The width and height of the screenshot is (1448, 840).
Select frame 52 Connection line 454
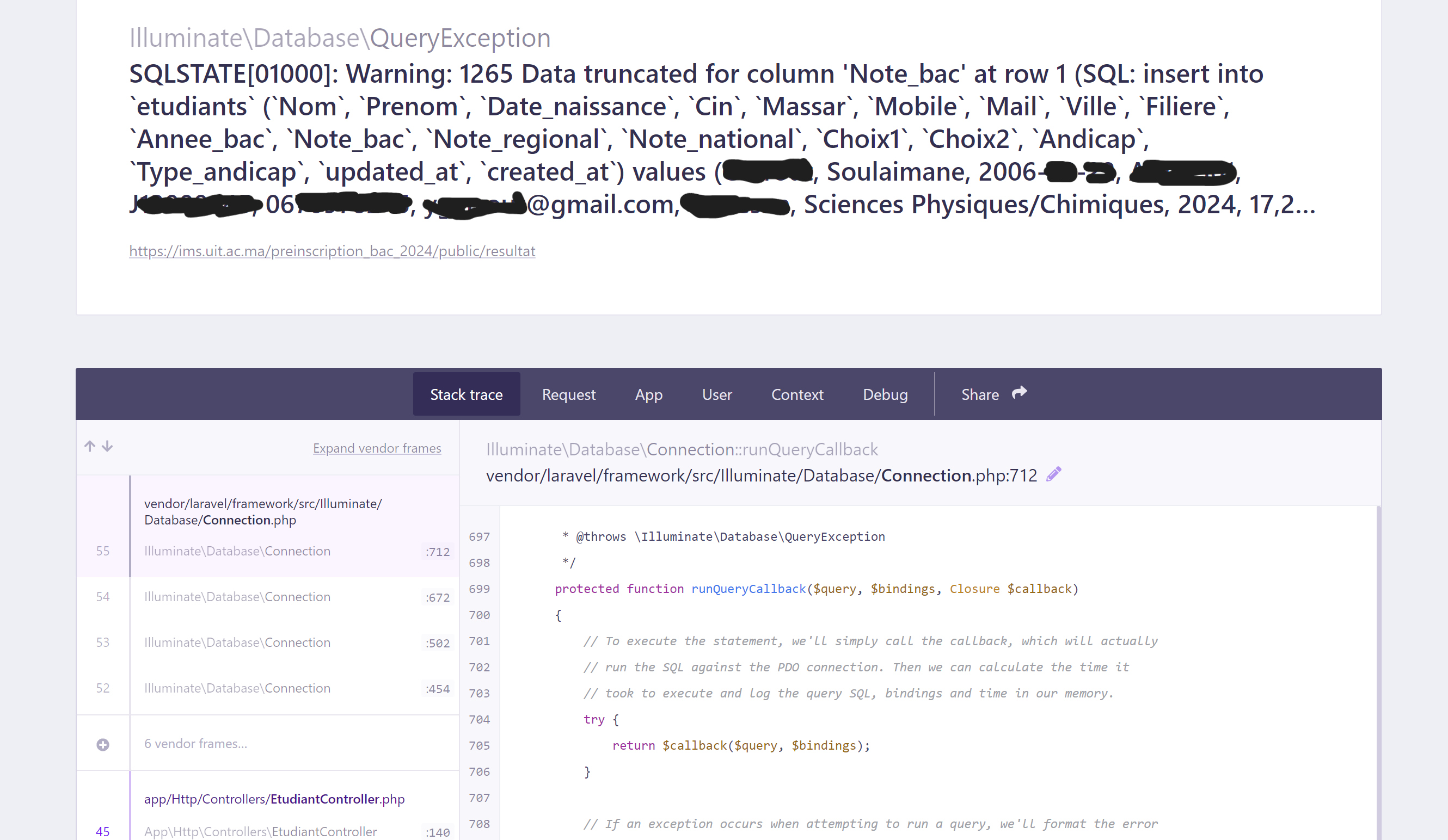[x=268, y=688]
